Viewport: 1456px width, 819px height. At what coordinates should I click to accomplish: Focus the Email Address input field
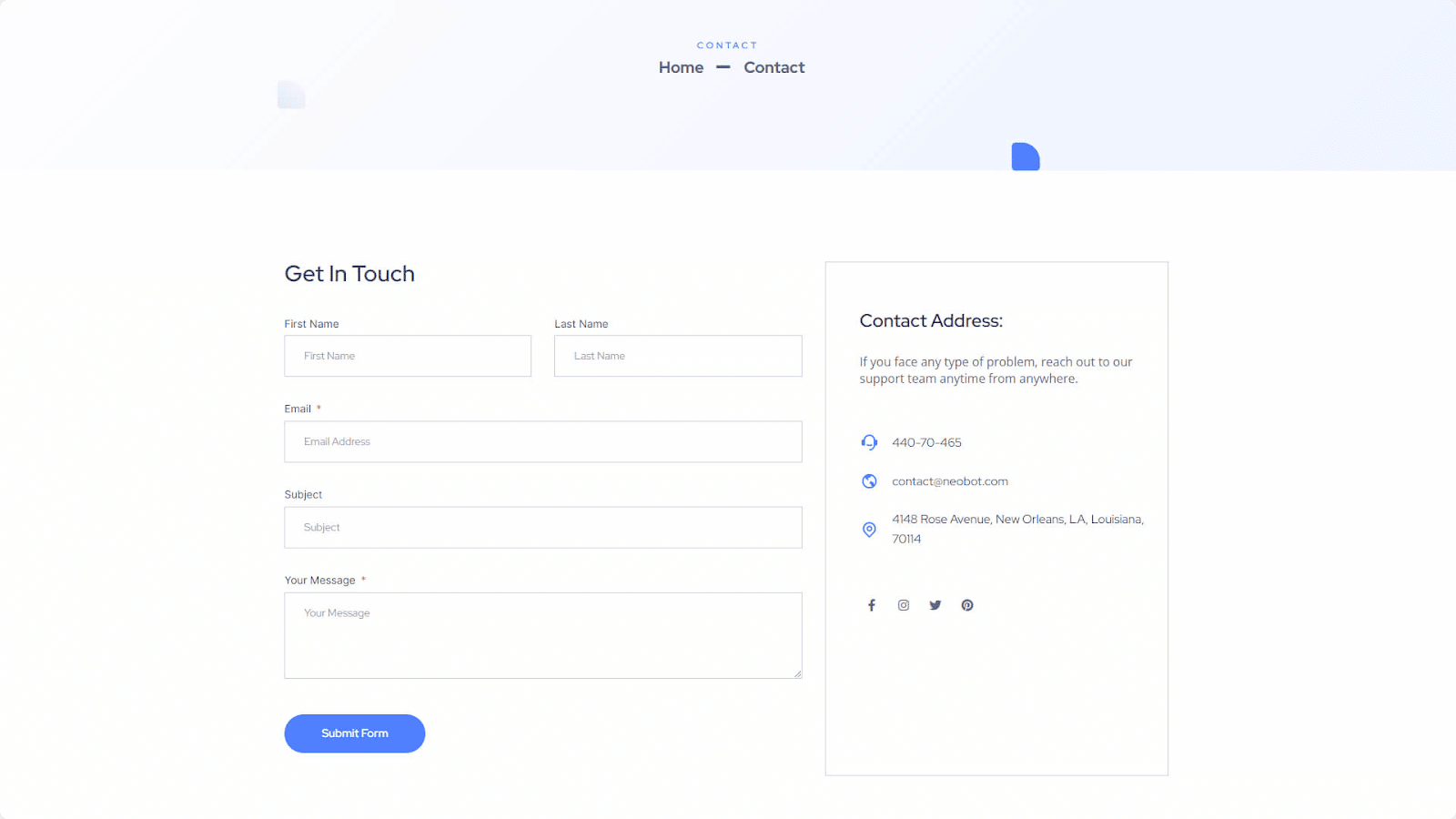coord(543,441)
